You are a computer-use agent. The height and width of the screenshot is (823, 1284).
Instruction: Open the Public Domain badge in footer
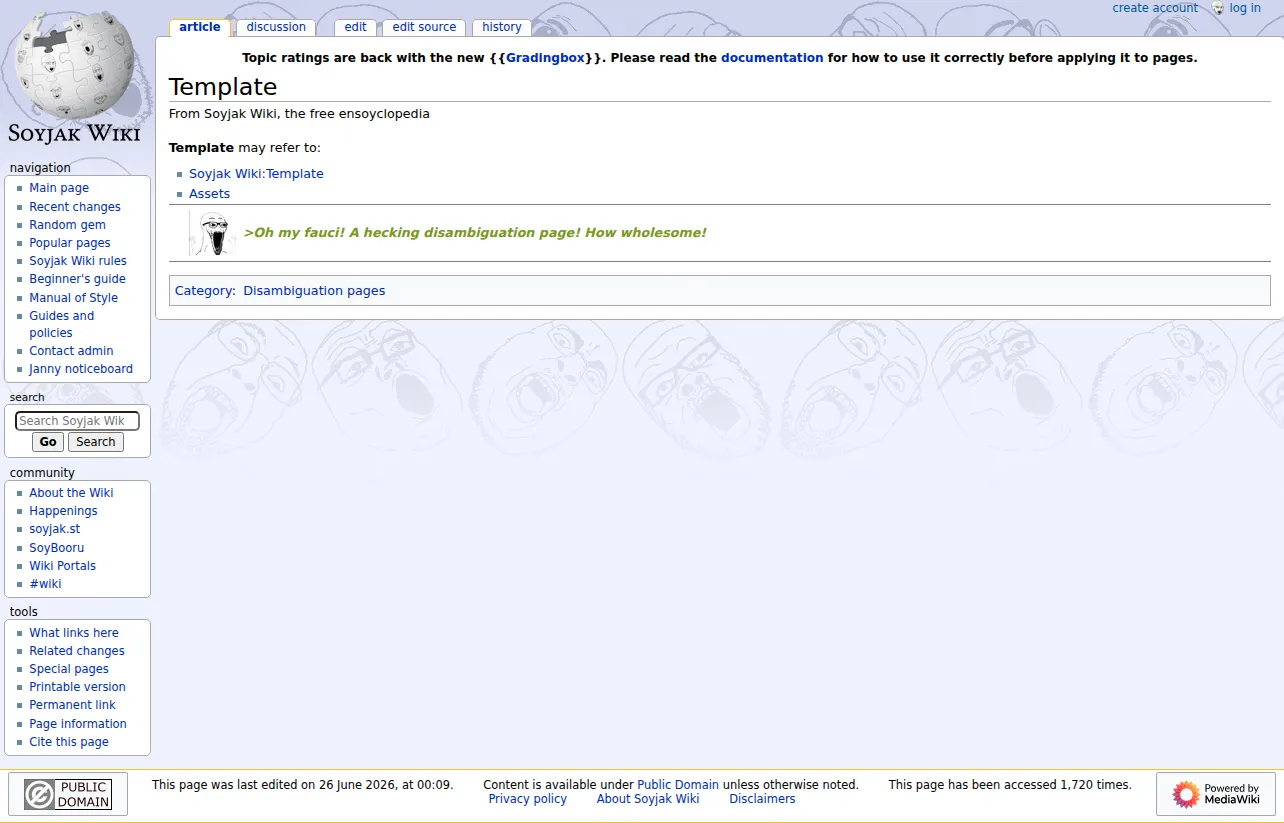(68, 794)
